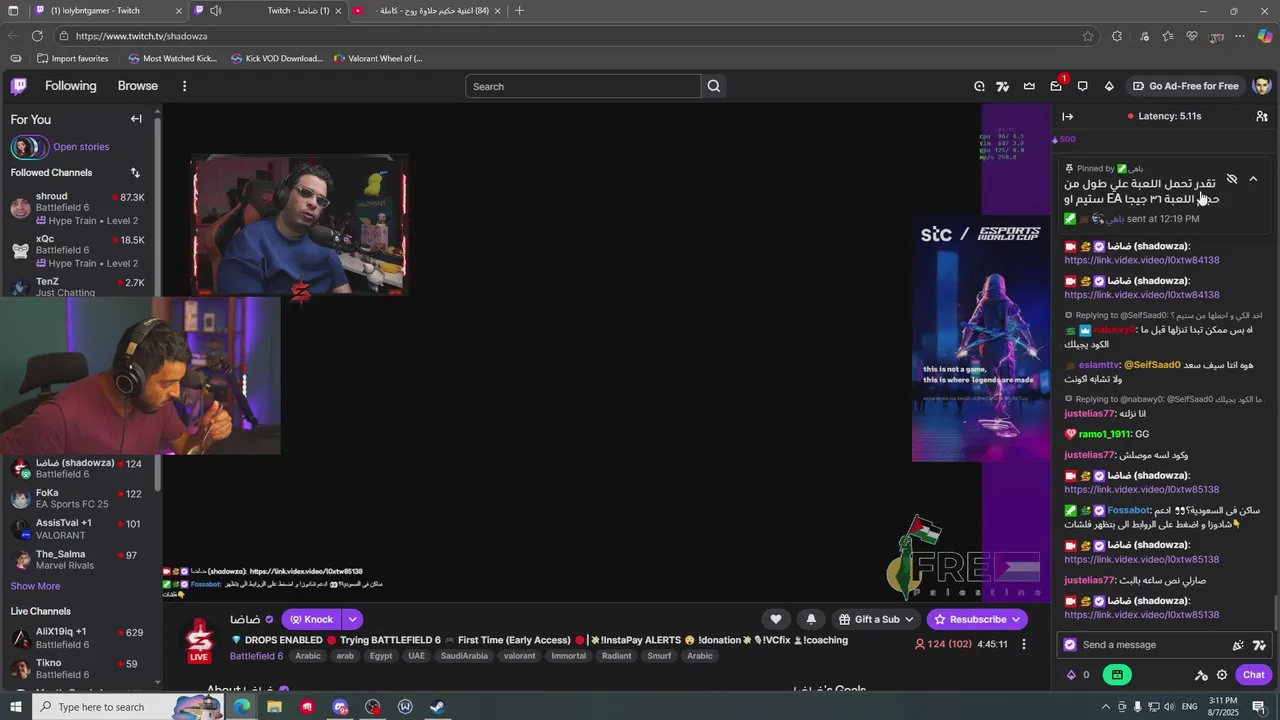Open stories link in sidebar
Screen dimensions: 1280x720
point(81,147)
